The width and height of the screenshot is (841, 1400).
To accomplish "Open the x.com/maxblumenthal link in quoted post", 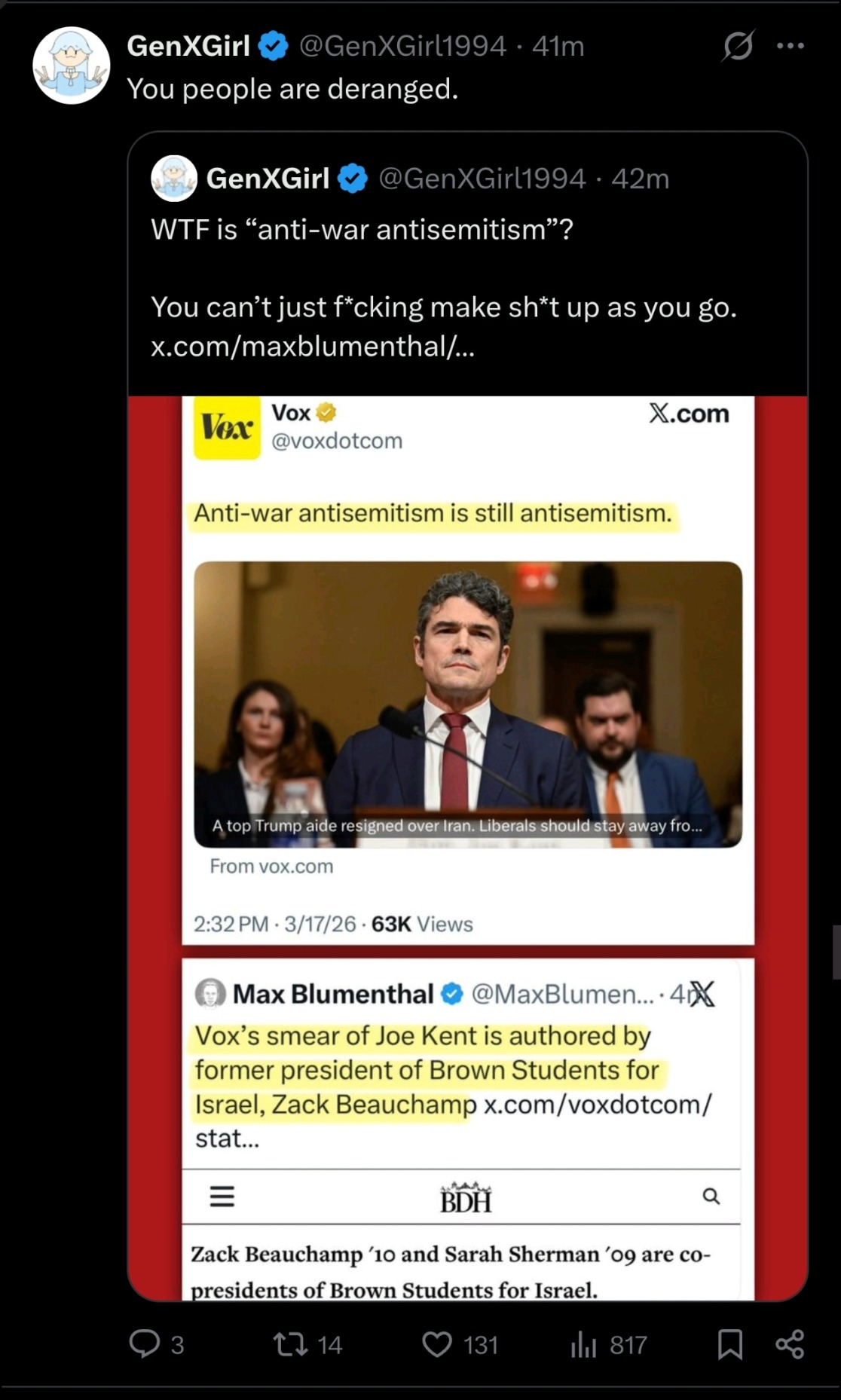I will (x=313, y=346).
